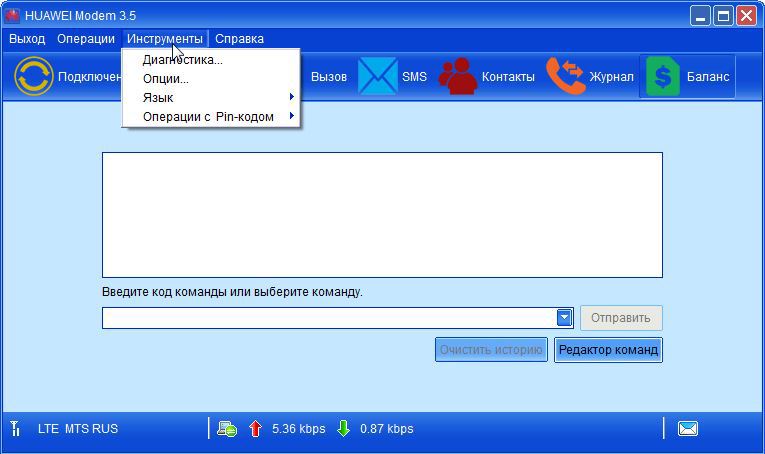The image size is (765, 454).
Task: Click the Вызов toolbar label
Action: tap(329, 77)
